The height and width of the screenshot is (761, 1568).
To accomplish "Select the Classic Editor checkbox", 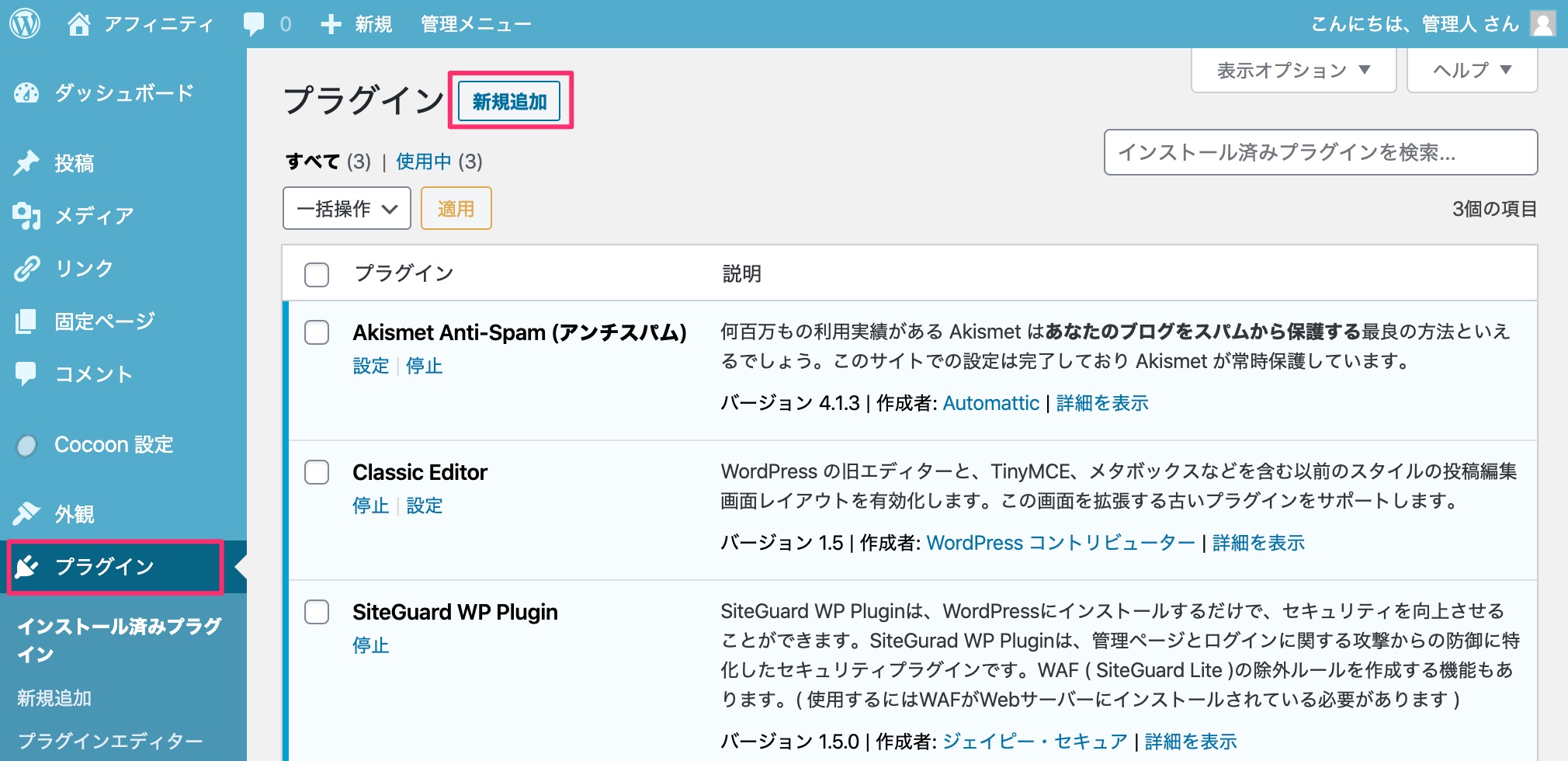I will [x=317, y=472].
